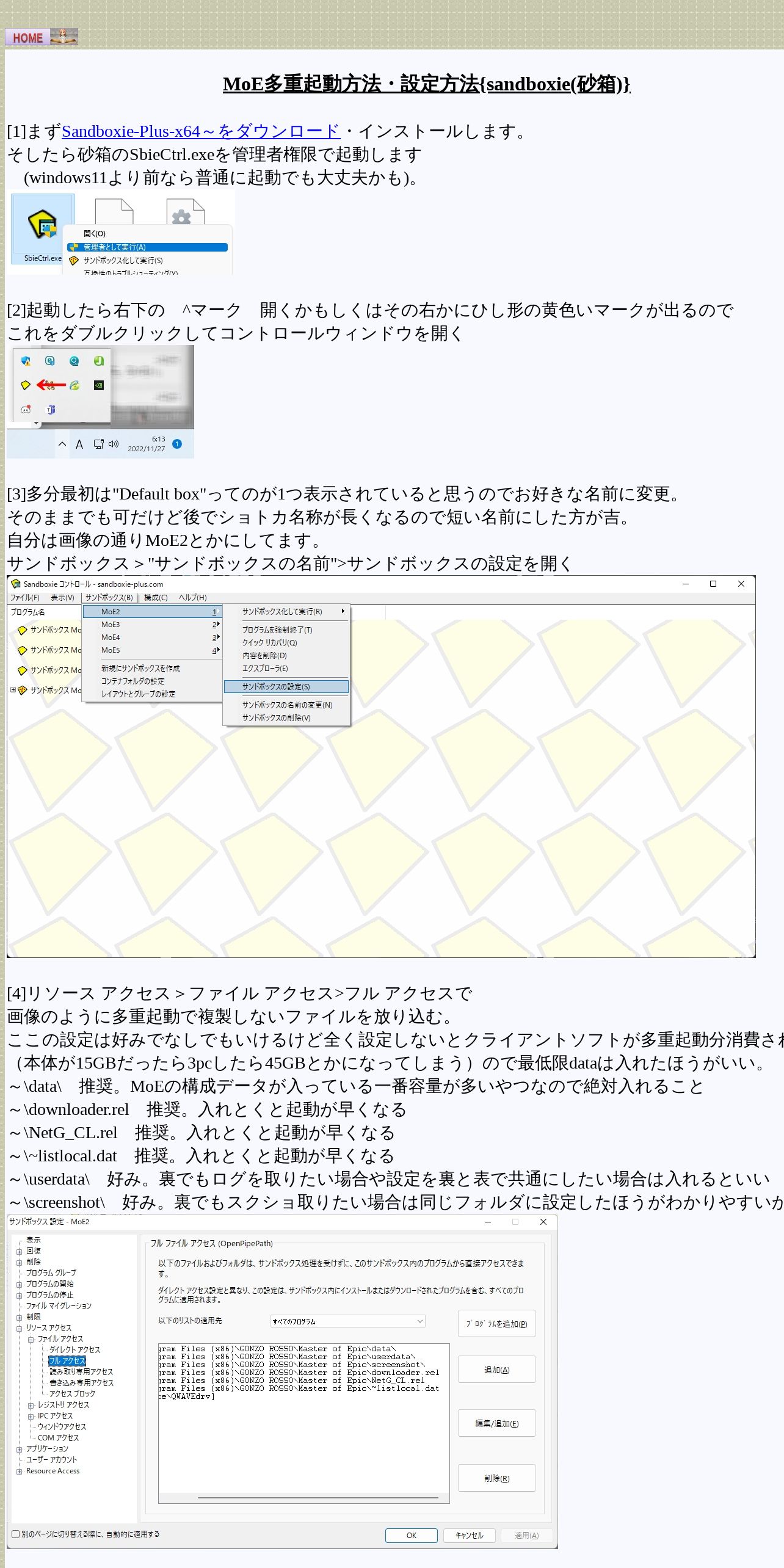Screen dimensions: 784x1568
Task: Select プログラムを強制終了(T)
Action: pos(277,630)
